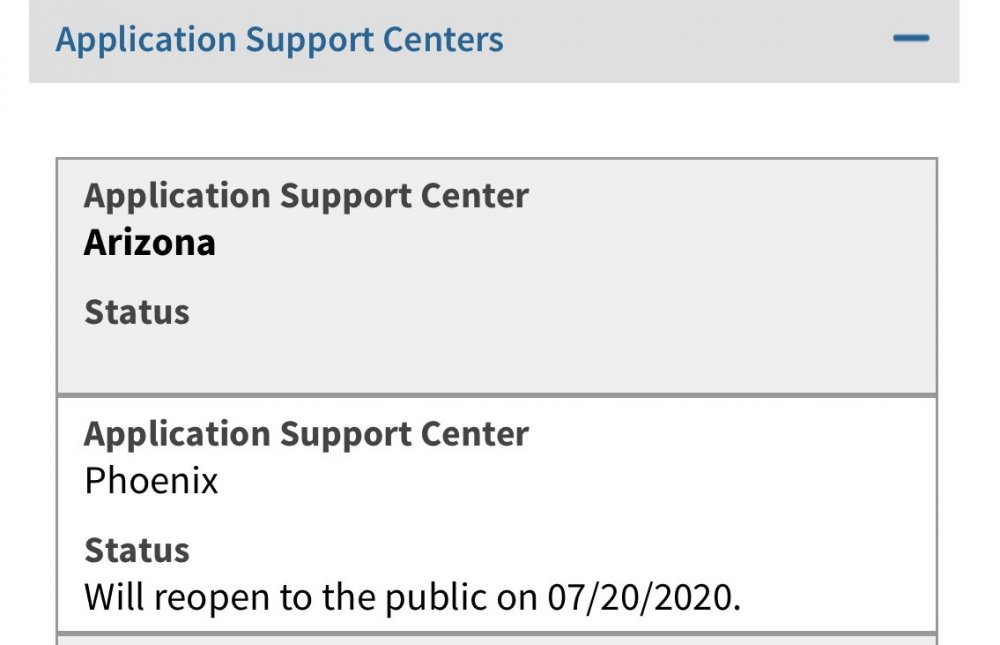
Task: Click Application Support Center label above Phoenix
Action: click(x=306, y=434)
